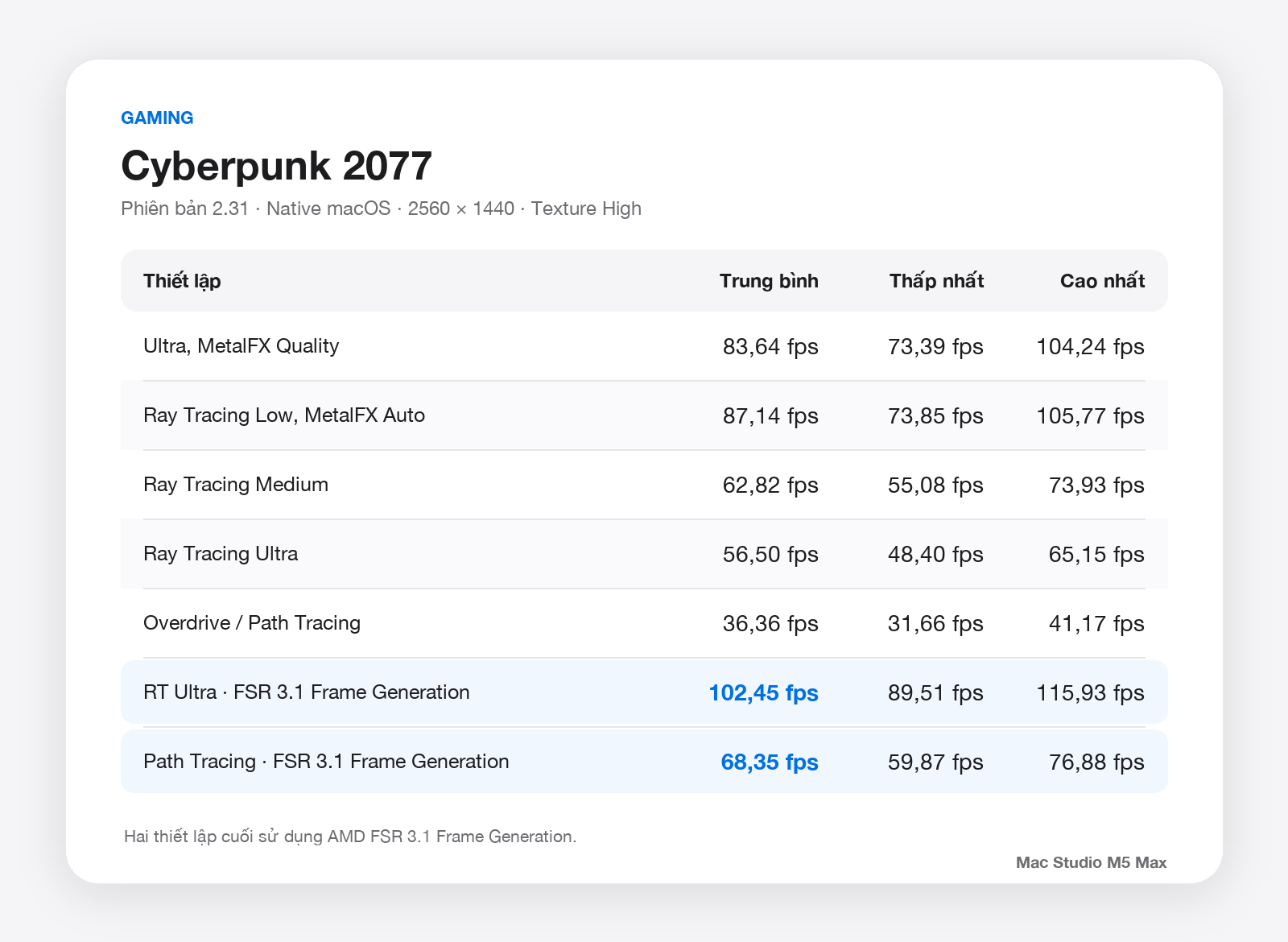This screenshot has width=1288, height=942.
Task: Click the 55,08 fps minimum value
Action: point(935,485)
